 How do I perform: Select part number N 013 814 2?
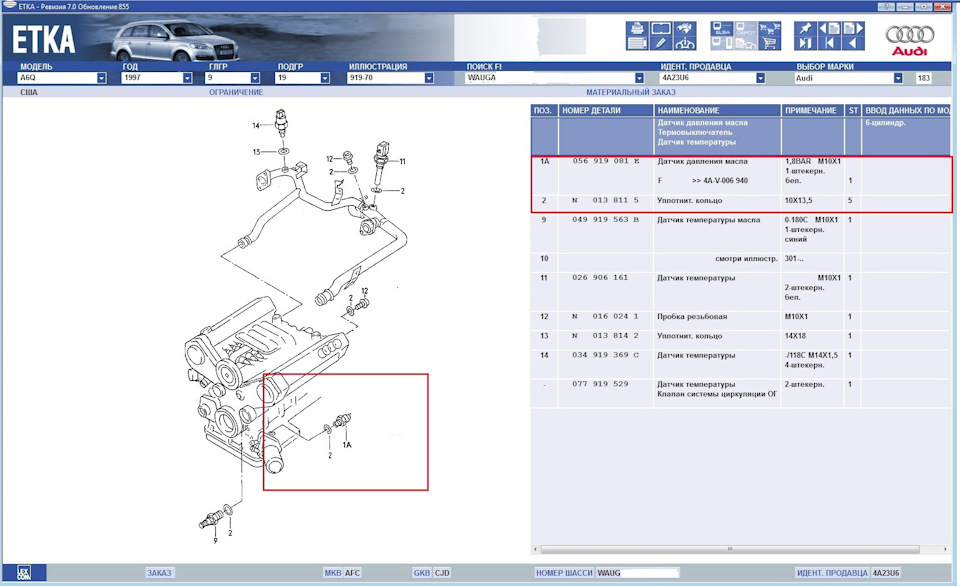(x=606, y=336)
